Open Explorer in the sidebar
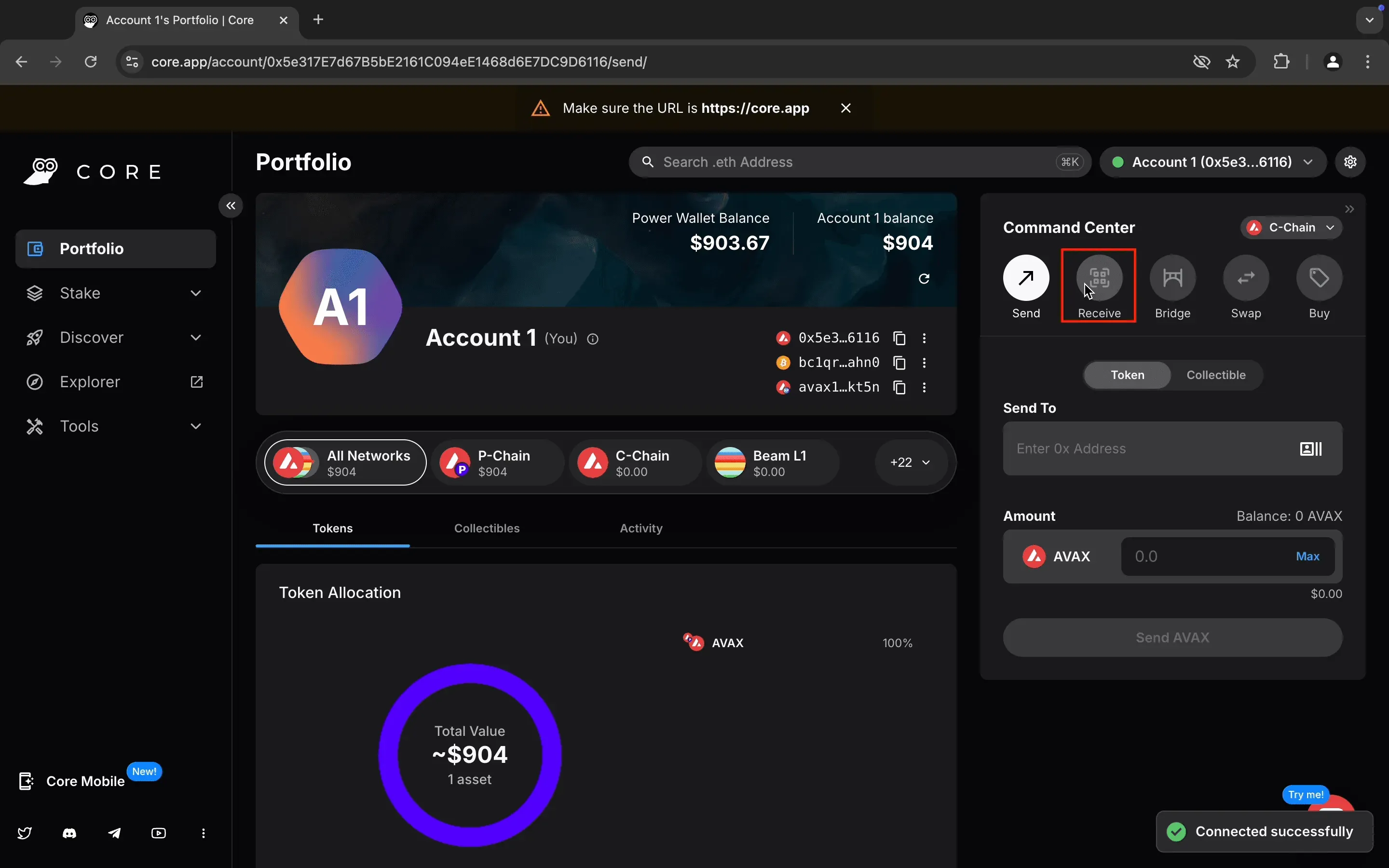The image size is (1389, 868). pyautogui.click(x=115, y=382)
